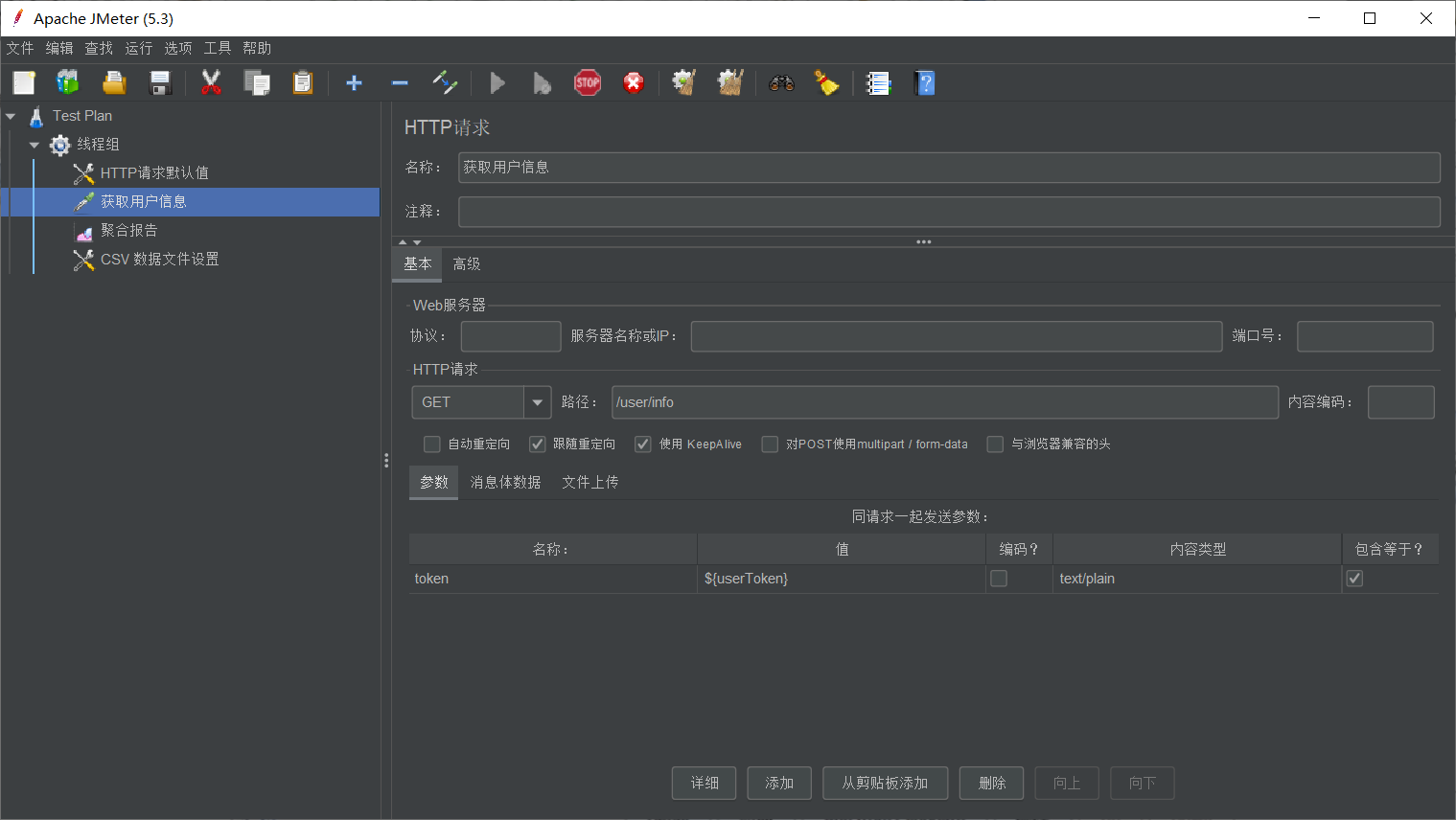Open the Templates toolbar icon
This screenshot has width=1456, height=820.
click(x=67, y=83)
